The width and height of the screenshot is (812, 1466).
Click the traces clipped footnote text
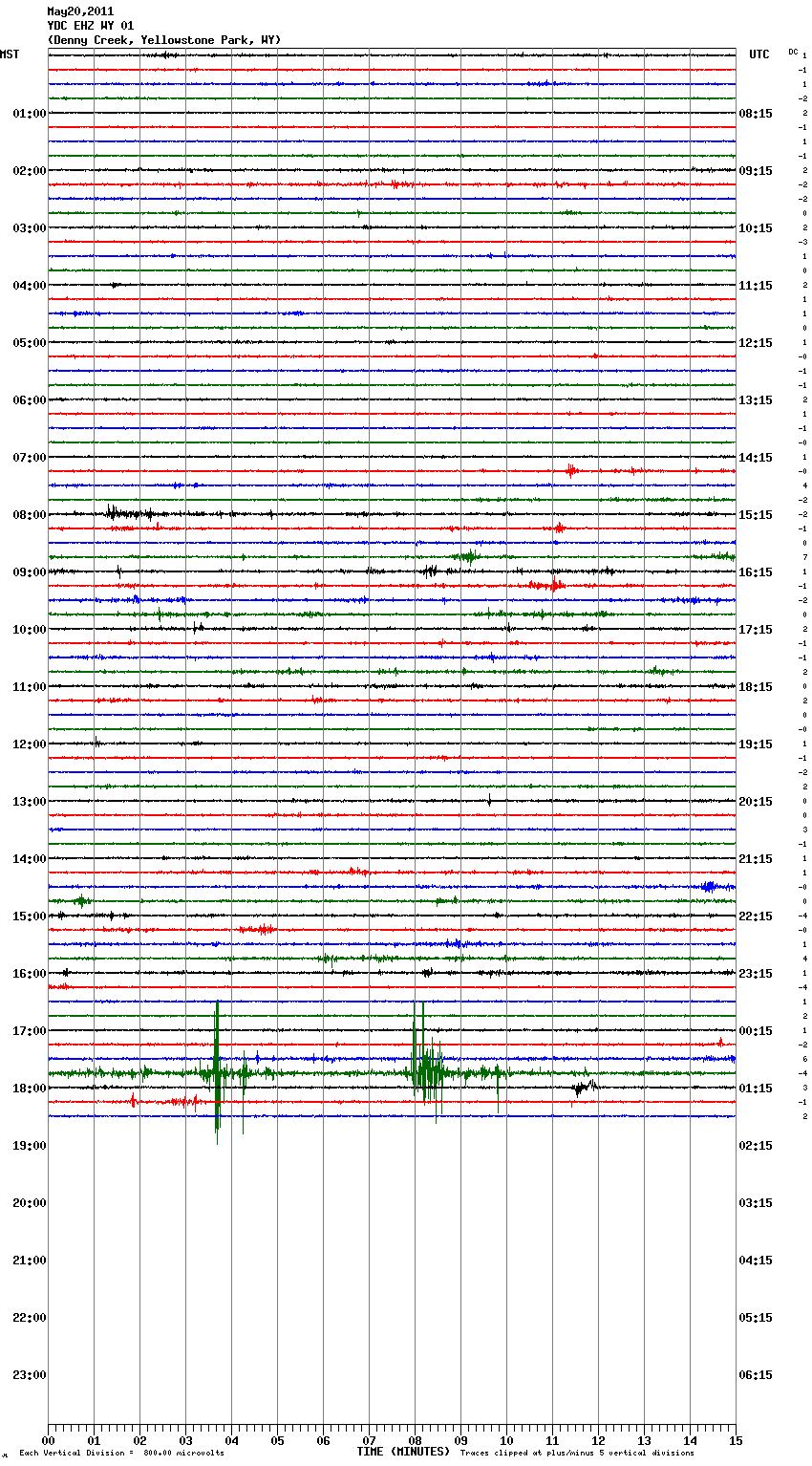click(577, 1454)
